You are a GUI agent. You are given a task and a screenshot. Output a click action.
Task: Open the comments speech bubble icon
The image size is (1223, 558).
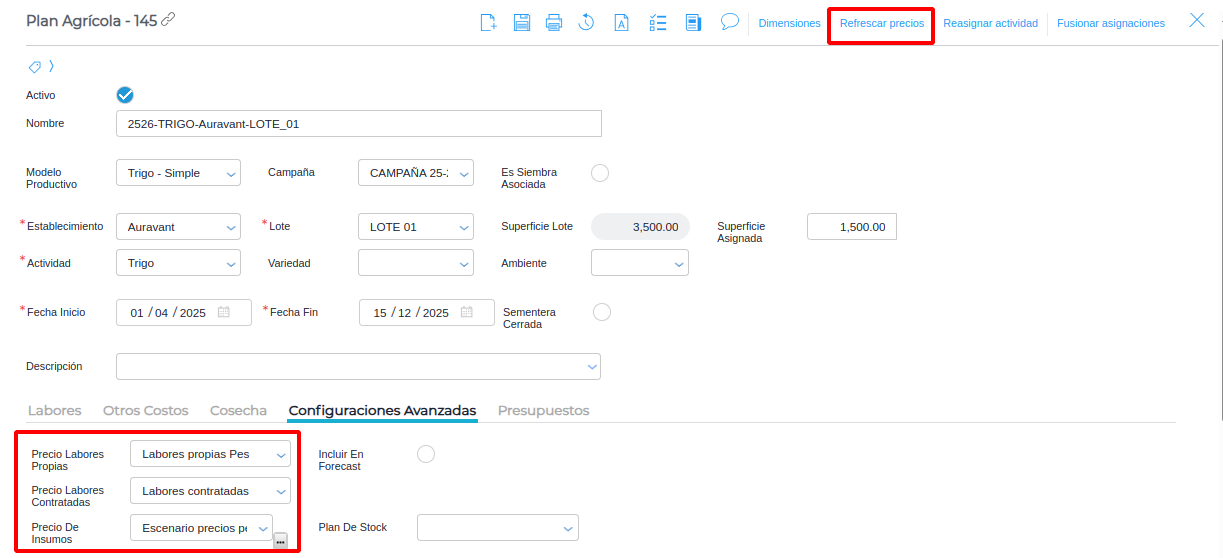point(730,21)
